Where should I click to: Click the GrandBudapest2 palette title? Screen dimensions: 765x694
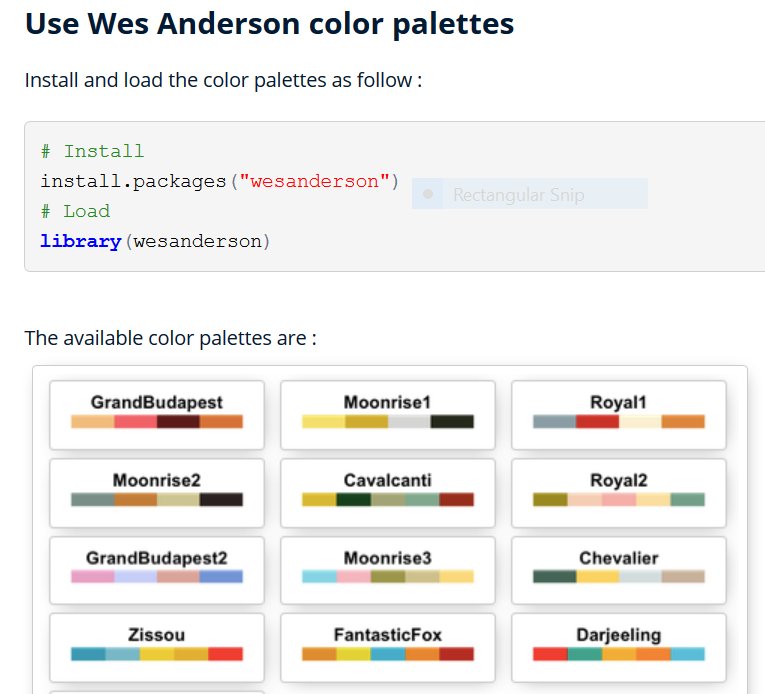point(157,558)
